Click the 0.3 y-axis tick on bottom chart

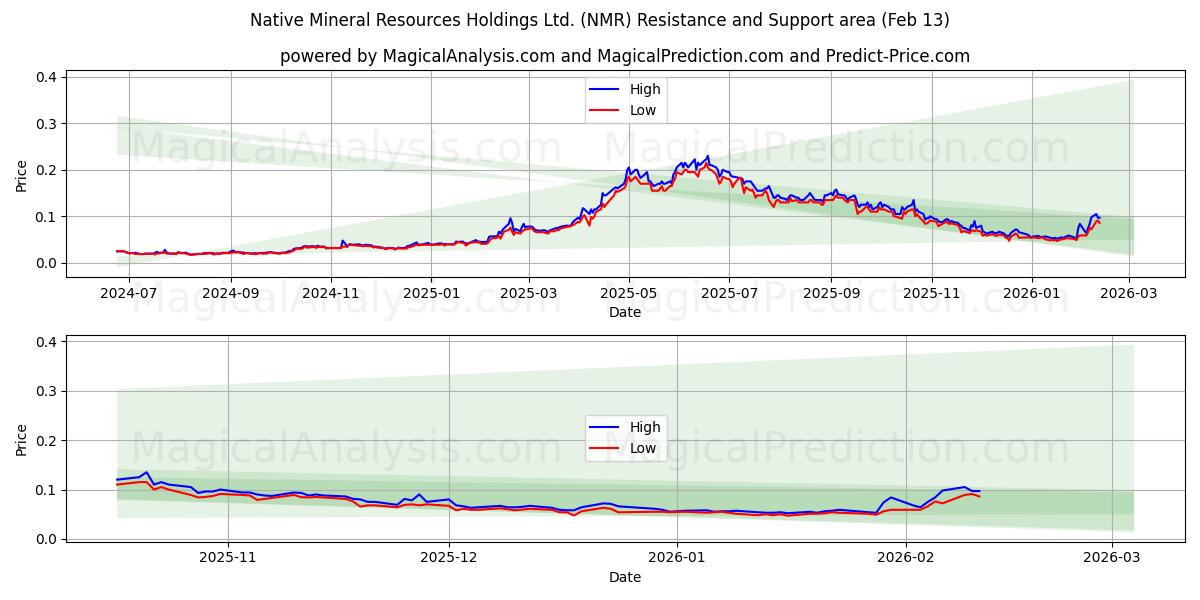(47, 391)
